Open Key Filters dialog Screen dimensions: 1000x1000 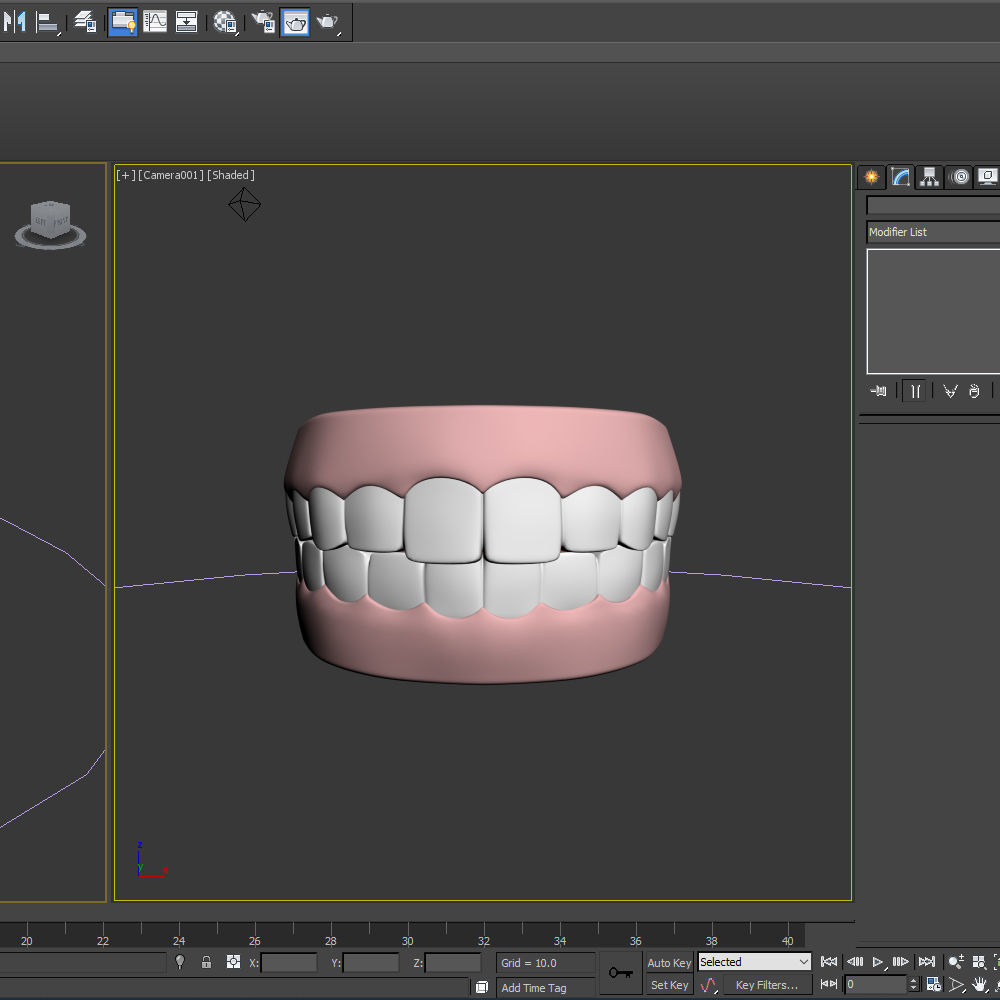tap(767, 985)
